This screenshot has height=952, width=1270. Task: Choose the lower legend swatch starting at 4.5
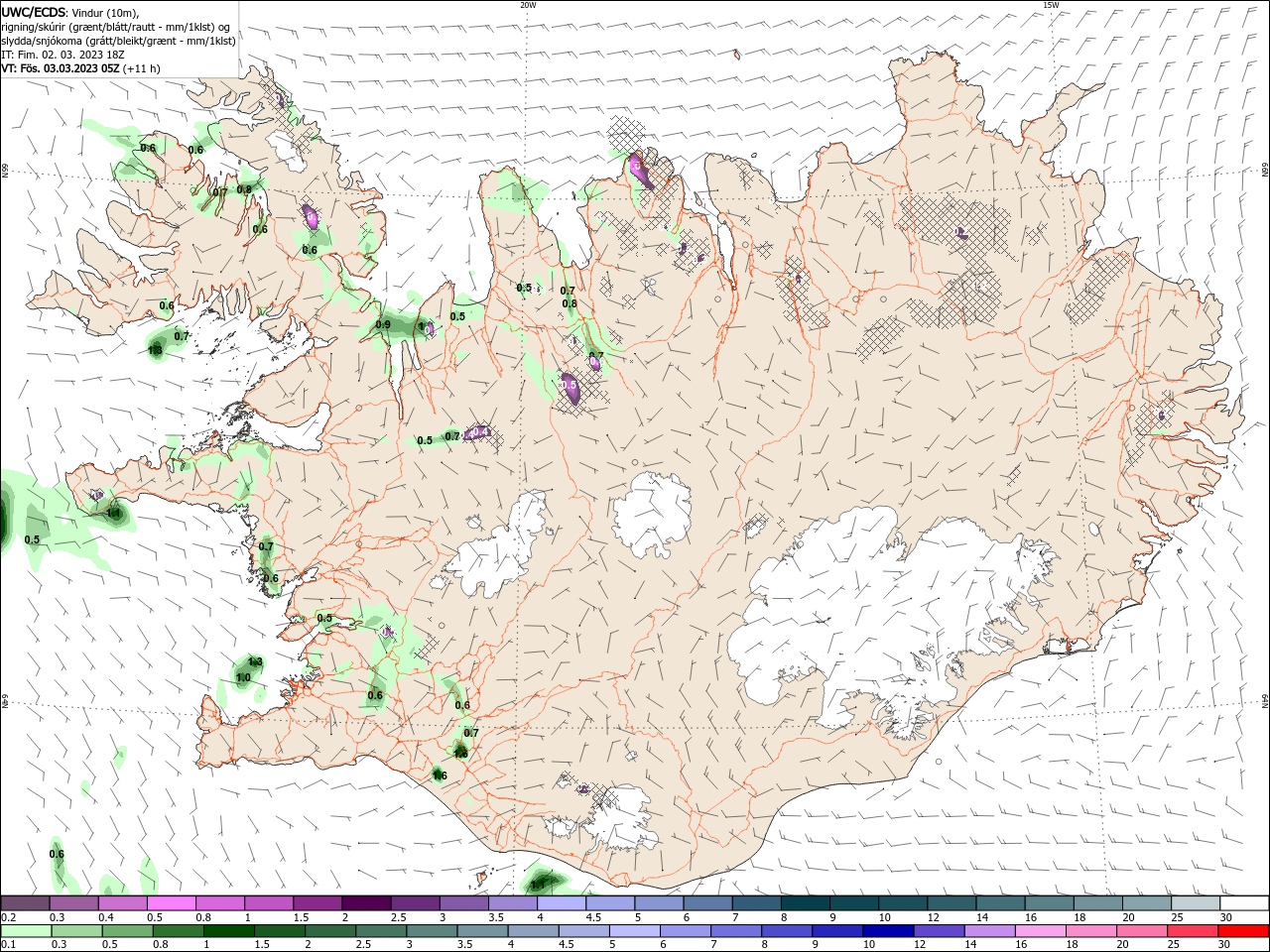coord(584,931)
